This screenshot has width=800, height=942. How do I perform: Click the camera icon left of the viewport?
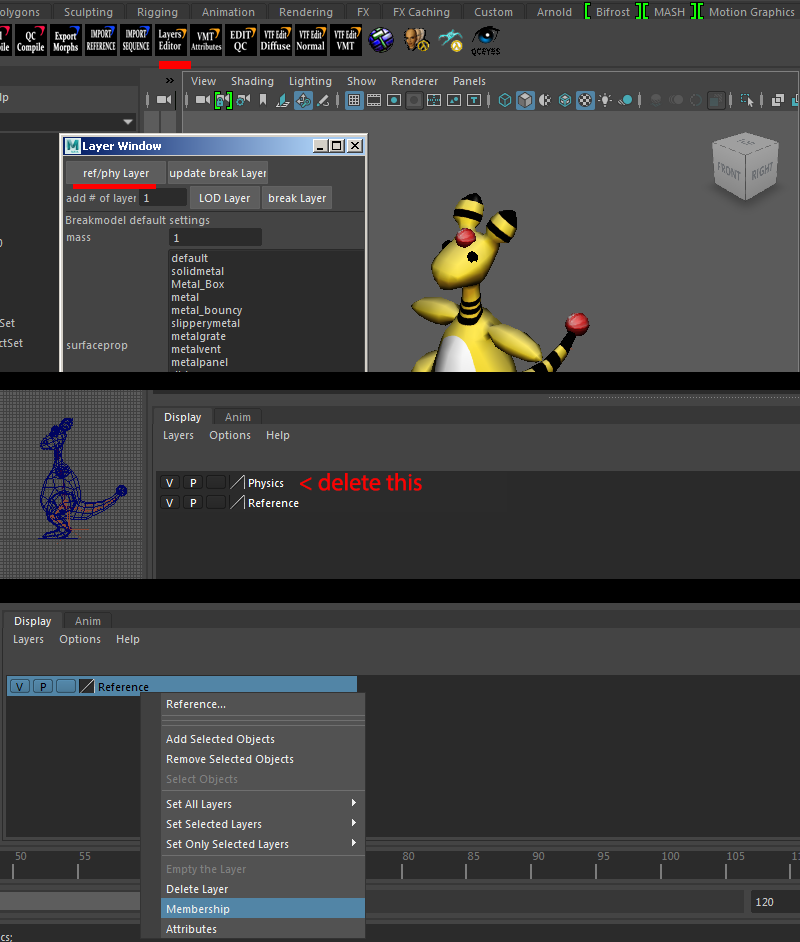point(163,100)
